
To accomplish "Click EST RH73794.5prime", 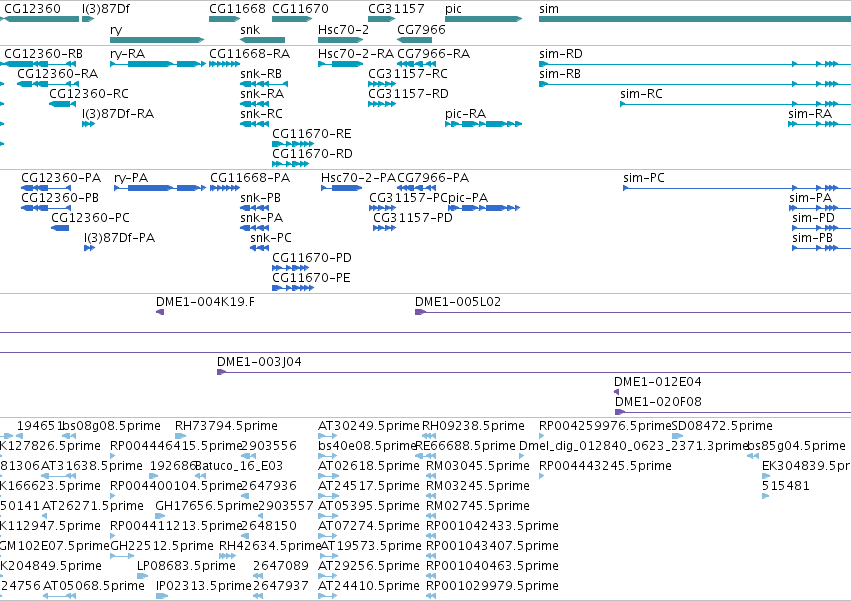I will coord(226,426).
